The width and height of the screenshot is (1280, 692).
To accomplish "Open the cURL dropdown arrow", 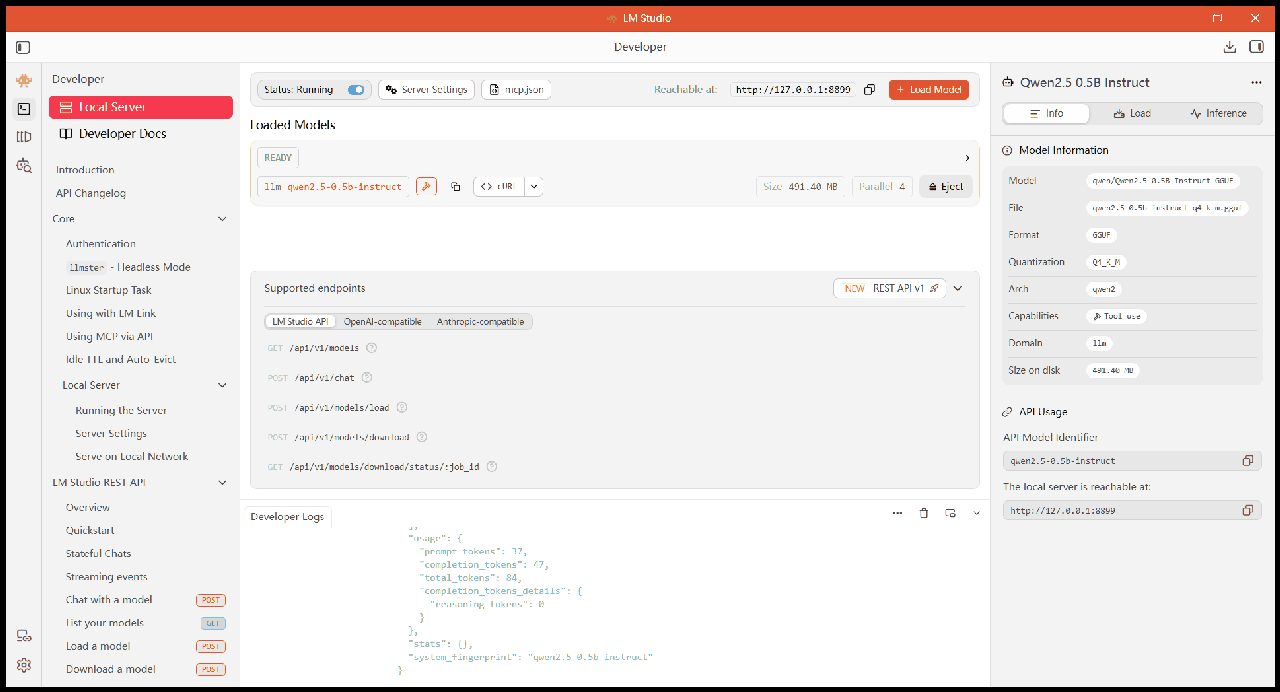I will [534, 186].
